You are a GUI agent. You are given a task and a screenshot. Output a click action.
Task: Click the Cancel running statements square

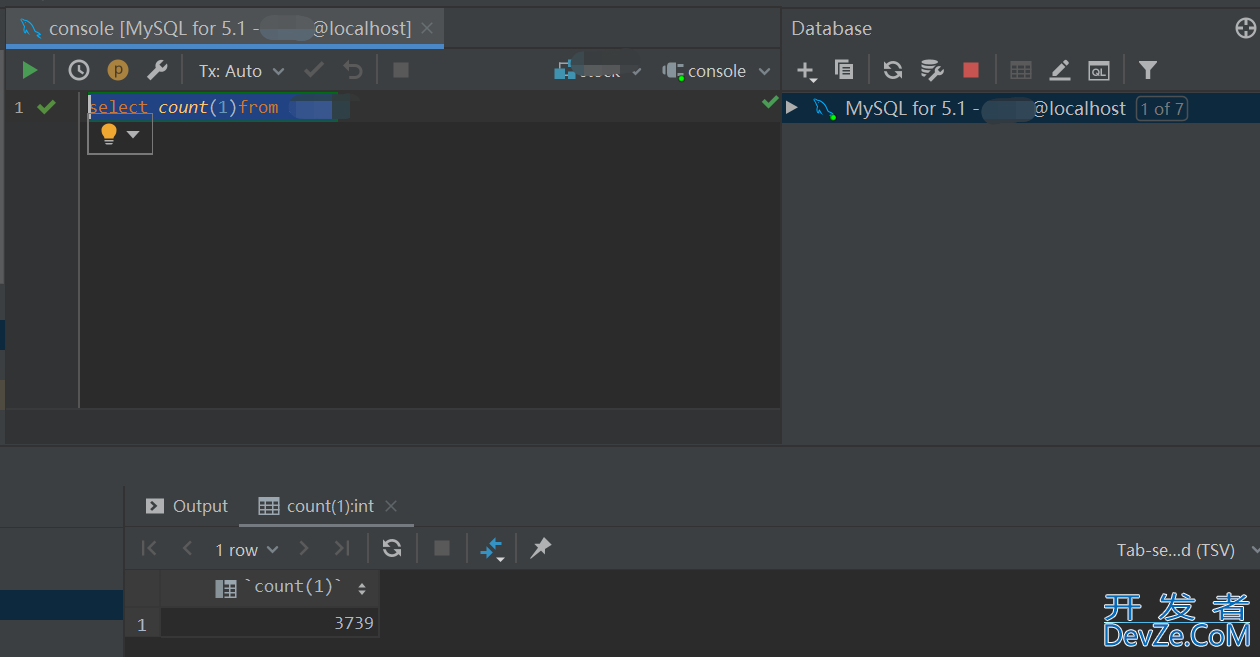pos(401,70)
